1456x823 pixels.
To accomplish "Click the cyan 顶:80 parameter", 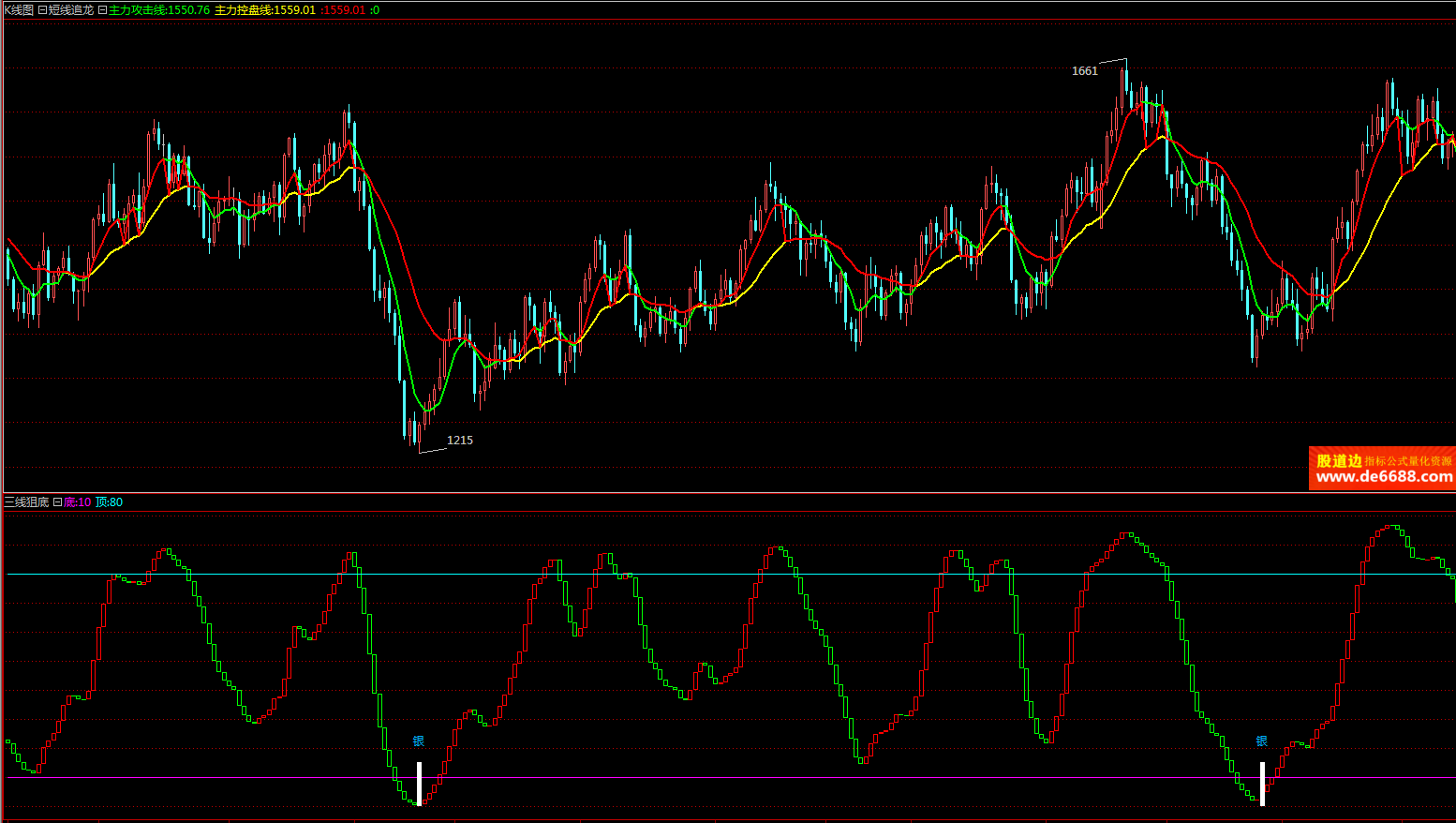I will point(109,502).
